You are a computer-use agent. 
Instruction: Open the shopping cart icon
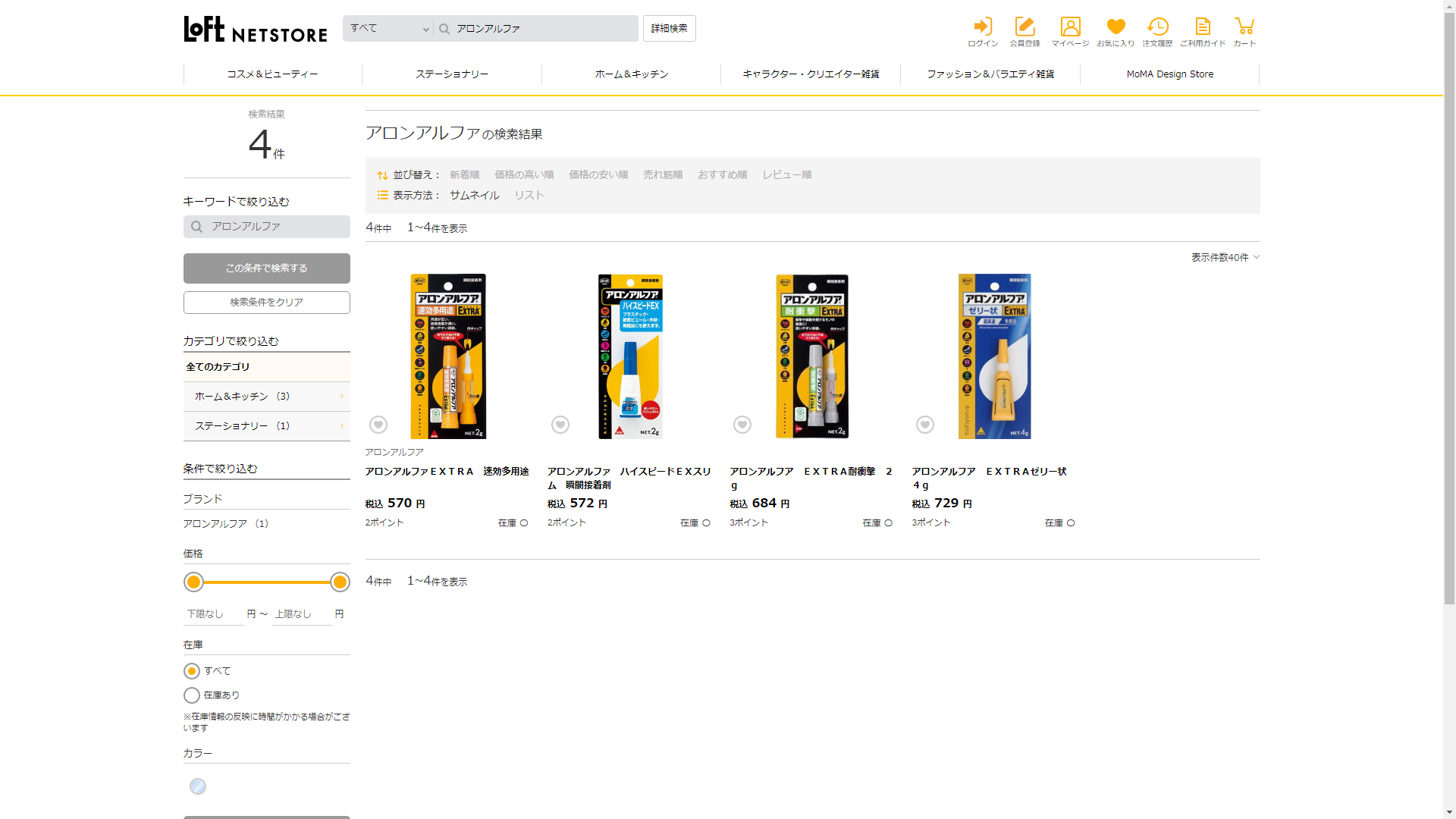(1244, 28)
